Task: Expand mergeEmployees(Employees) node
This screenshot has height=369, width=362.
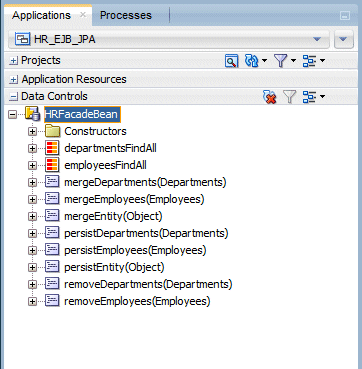Action: (x=32, y=199)
